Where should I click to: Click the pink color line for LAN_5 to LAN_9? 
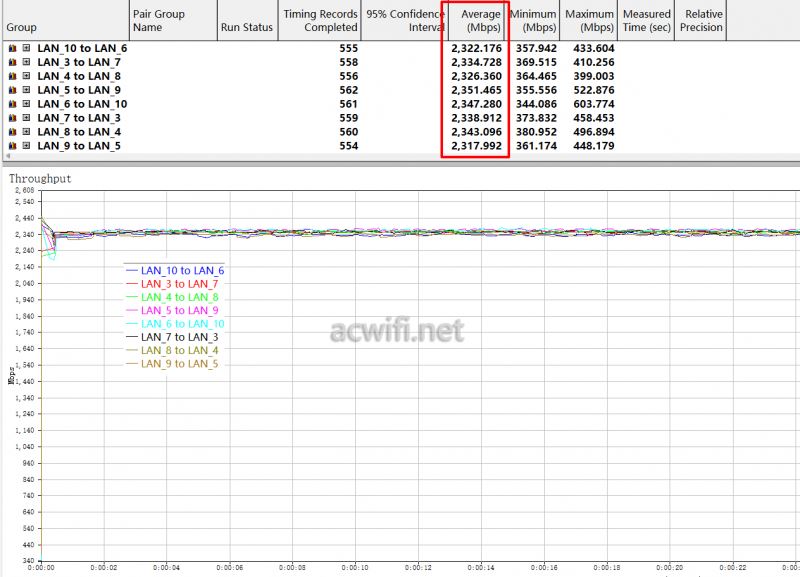click(131, 310)
